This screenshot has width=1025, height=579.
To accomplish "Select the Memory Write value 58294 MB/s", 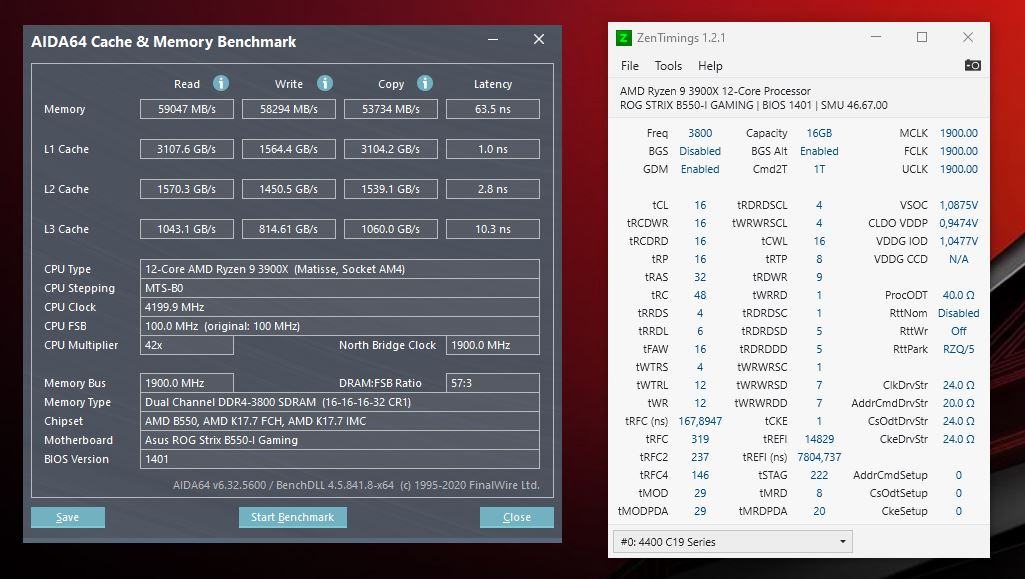I will (289, 109).
